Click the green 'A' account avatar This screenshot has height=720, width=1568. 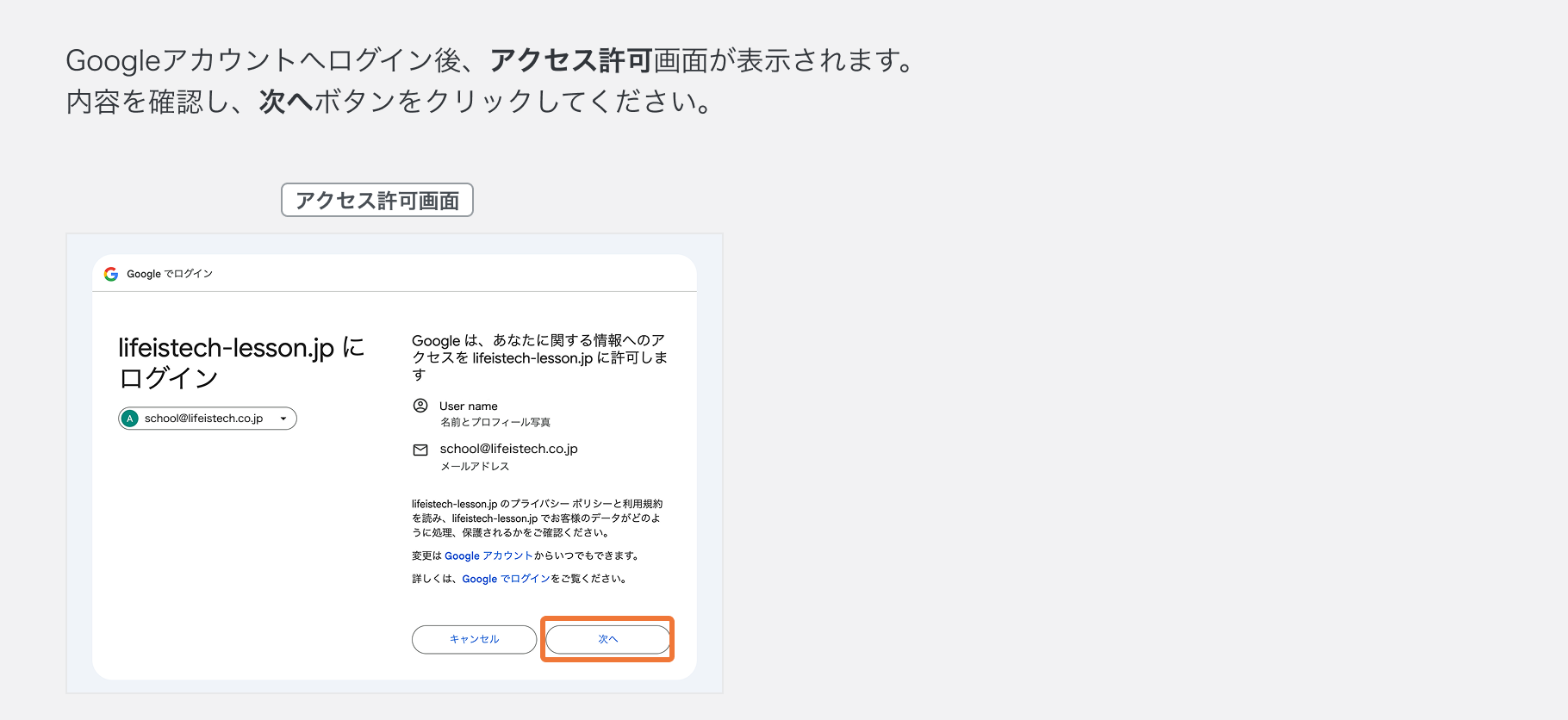click(x=130, y=419)
